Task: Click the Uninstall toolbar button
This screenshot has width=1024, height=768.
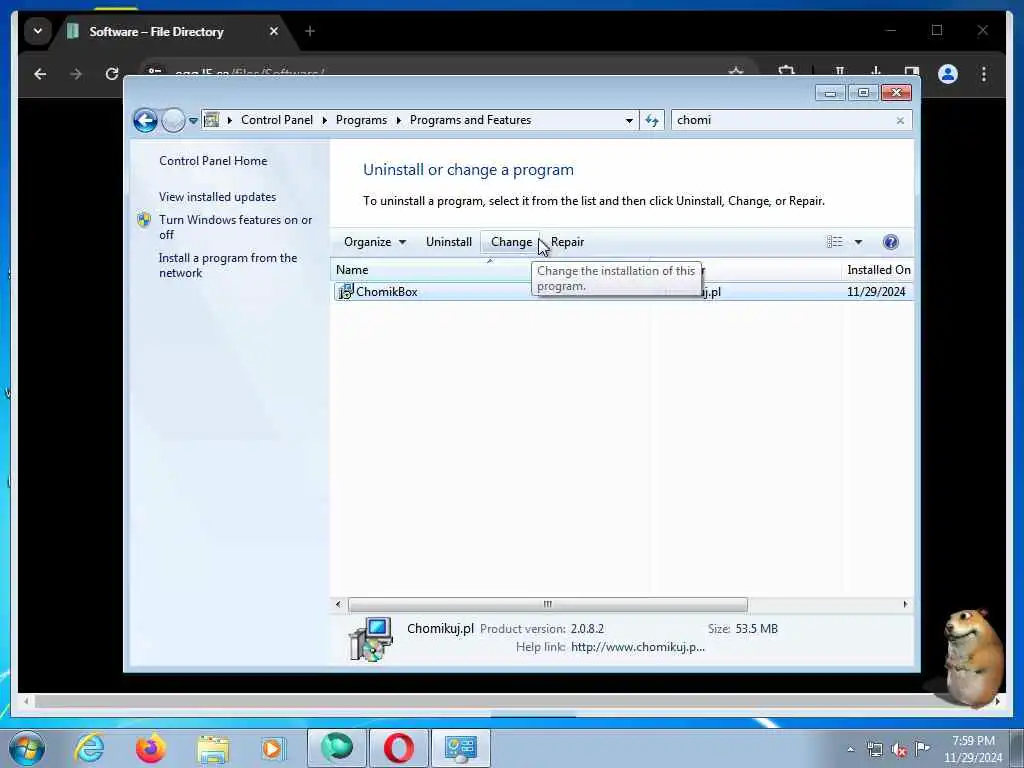Action: click(x=449, y=242)
